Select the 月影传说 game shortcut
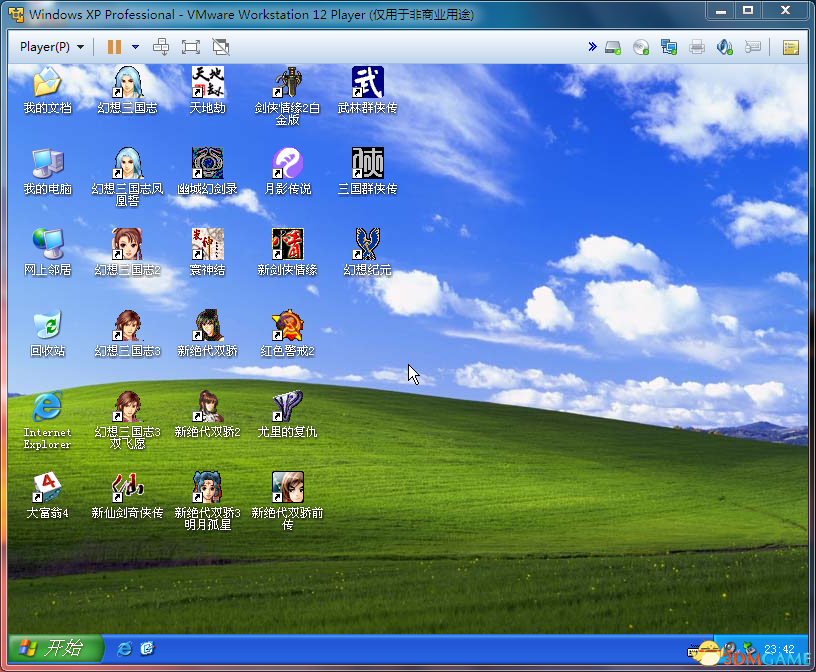816x672 pixels. pyautogui.click(x=288, y=171)
